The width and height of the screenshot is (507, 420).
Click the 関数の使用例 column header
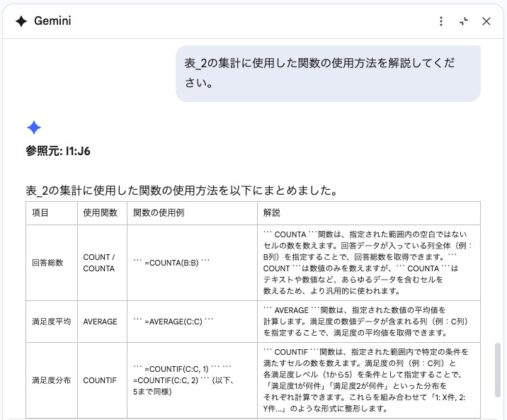(192, 213)
